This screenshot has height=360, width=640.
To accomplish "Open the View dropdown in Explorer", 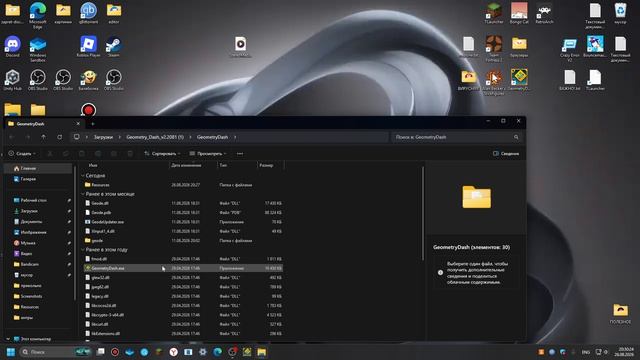I will [x=208, y=153].
